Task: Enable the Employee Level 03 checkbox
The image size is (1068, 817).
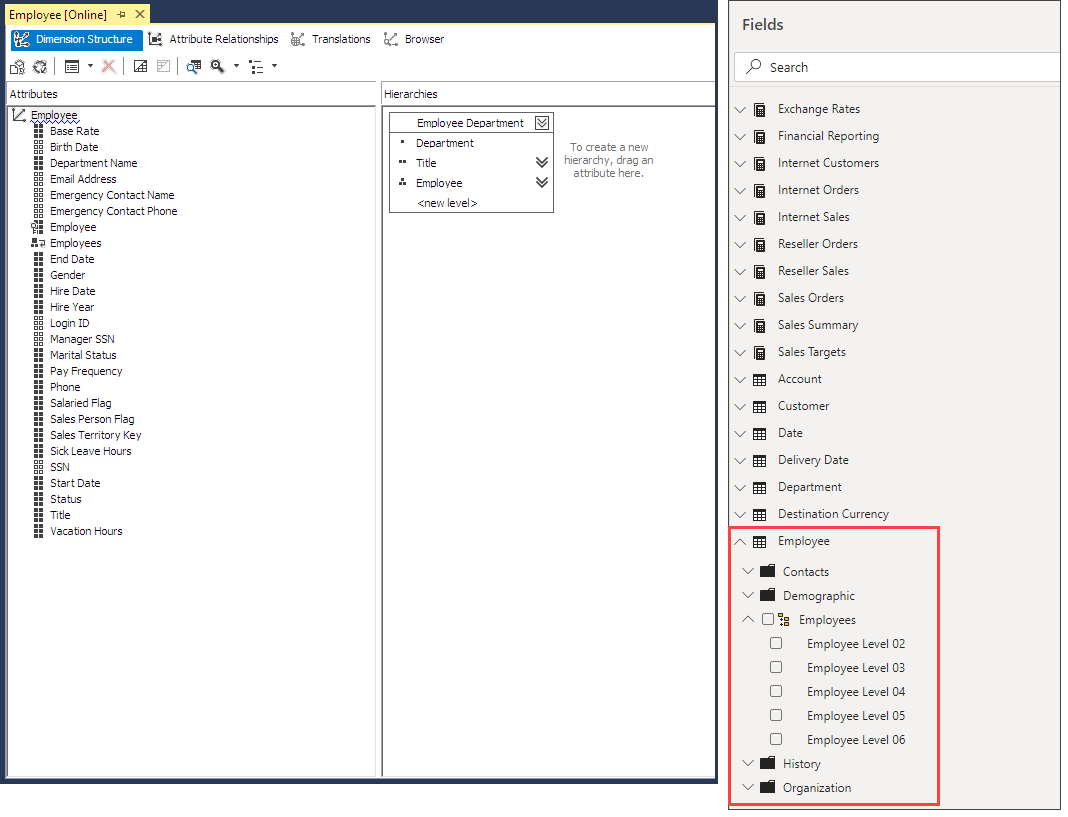Action: coord(776,666)
